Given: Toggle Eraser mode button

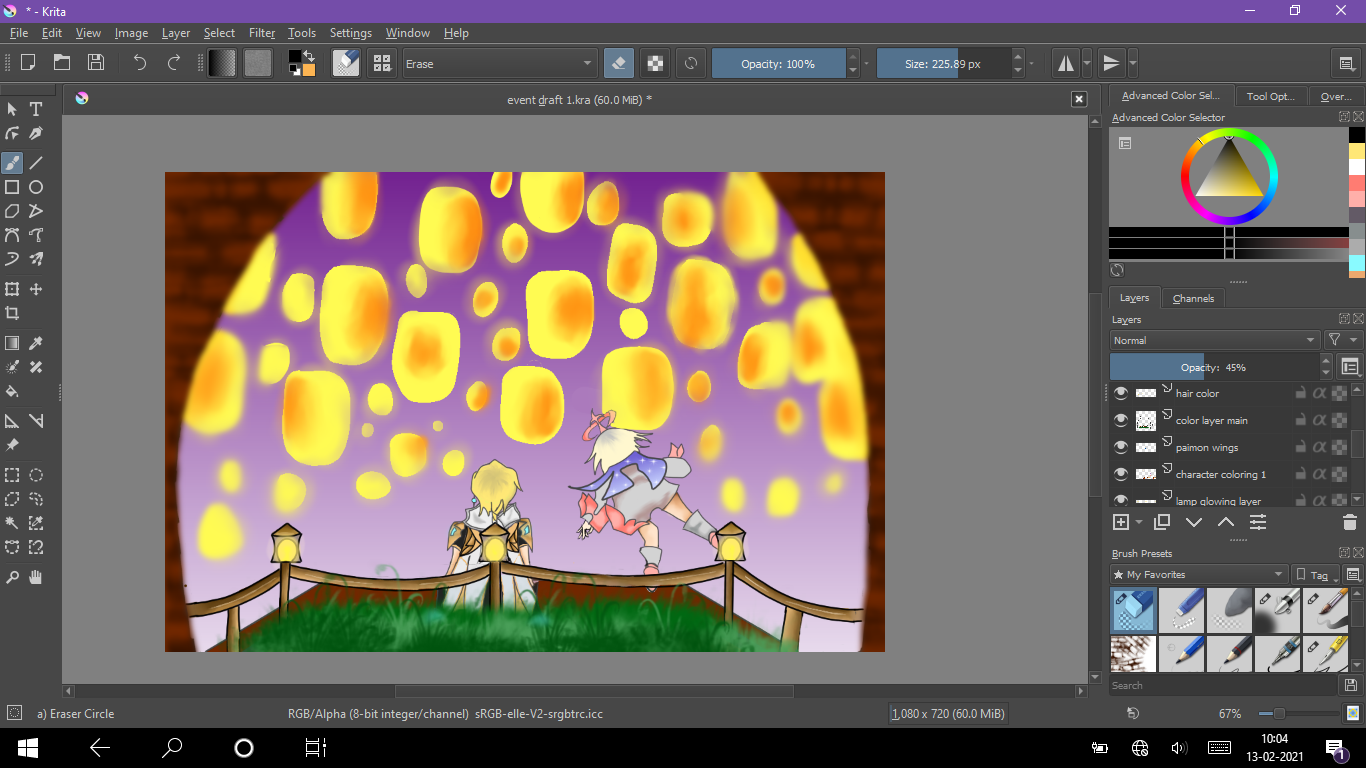Looking at the screenshot, I should click(618, 63).
